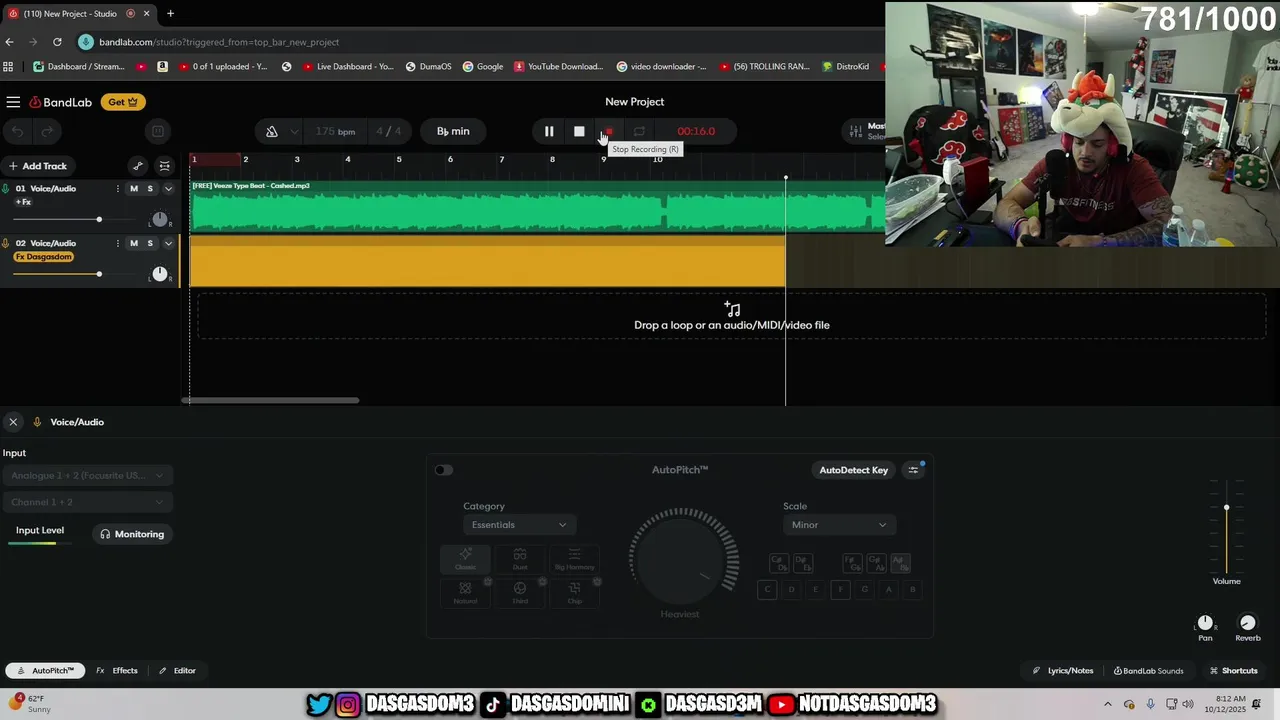Open track 02 three-dot menu
This screenshot has height=720, width=1280.
pyautogui.click(x=118, y=243)
